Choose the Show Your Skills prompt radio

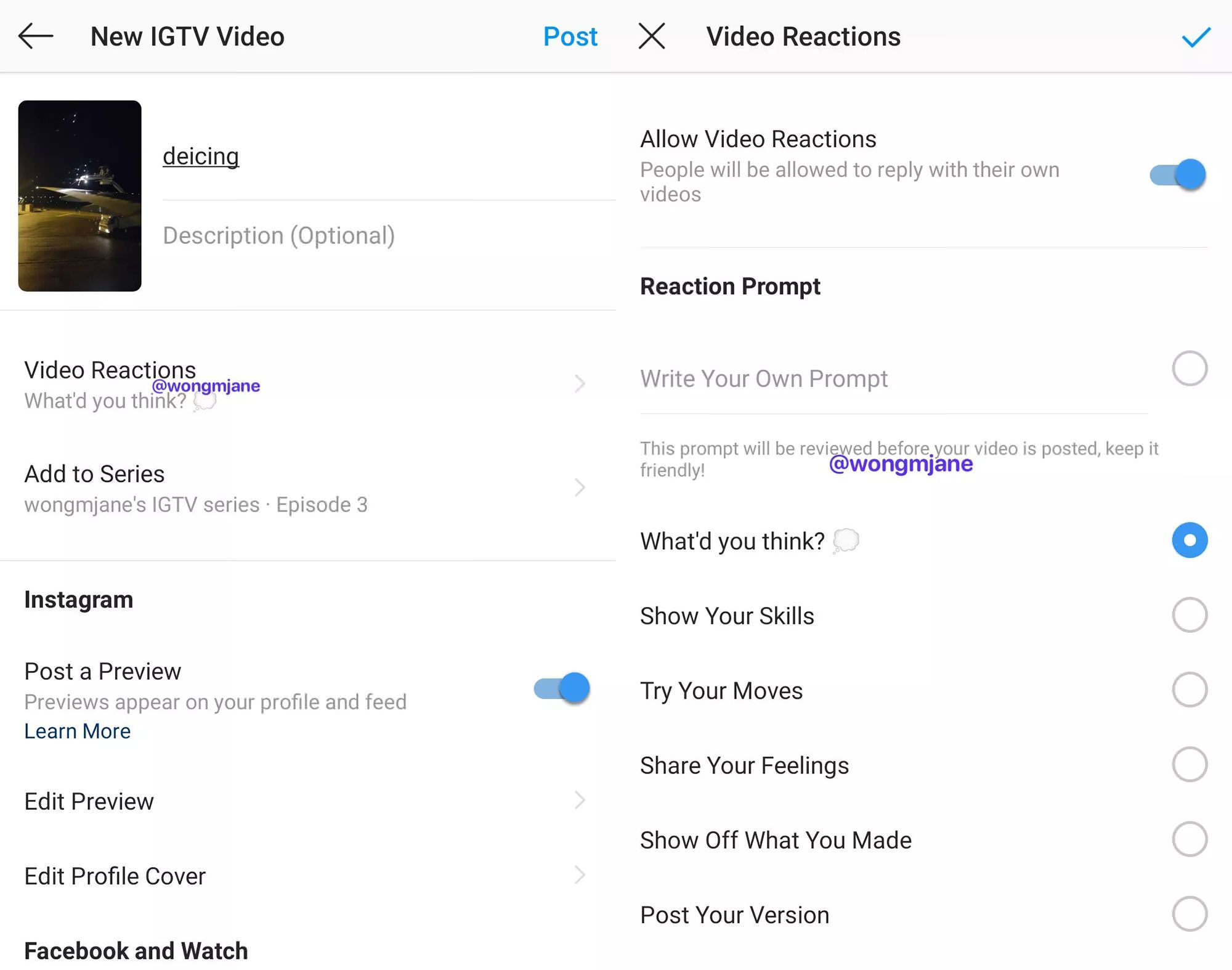tap(1189, 614)
